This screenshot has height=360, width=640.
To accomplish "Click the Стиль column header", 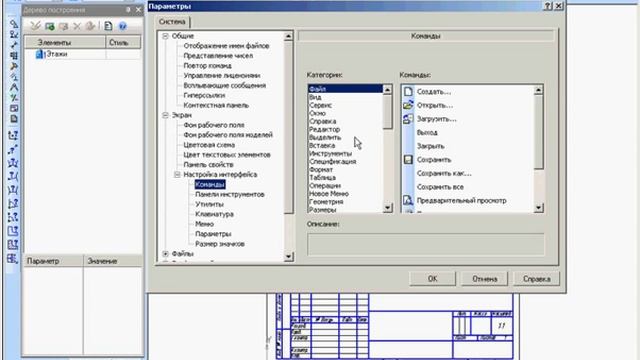I will click(x=123, y=42).
